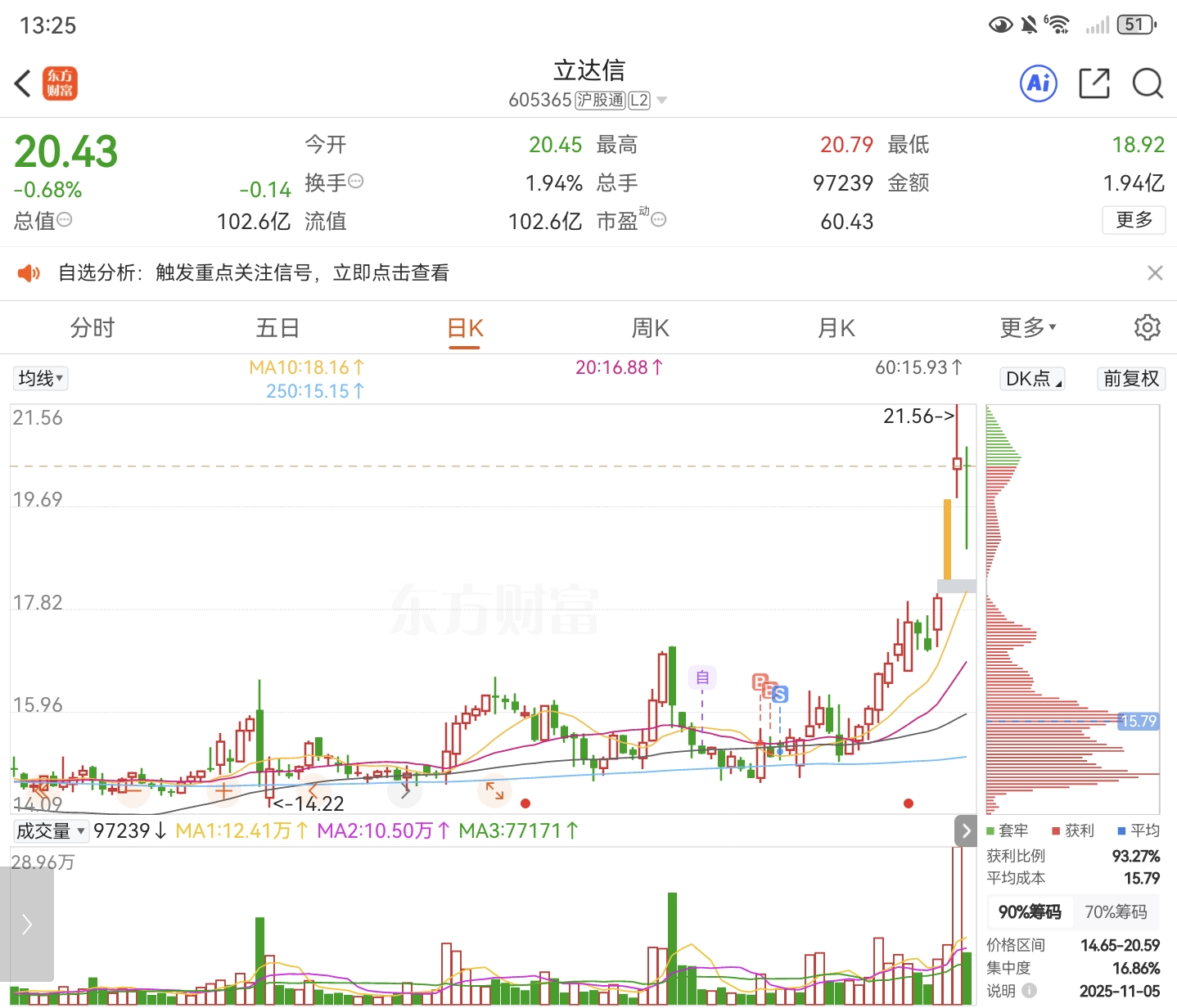The image size is (1177, 1008).
Task: Tap the blue S sell marker
Action: coord(779,695)
